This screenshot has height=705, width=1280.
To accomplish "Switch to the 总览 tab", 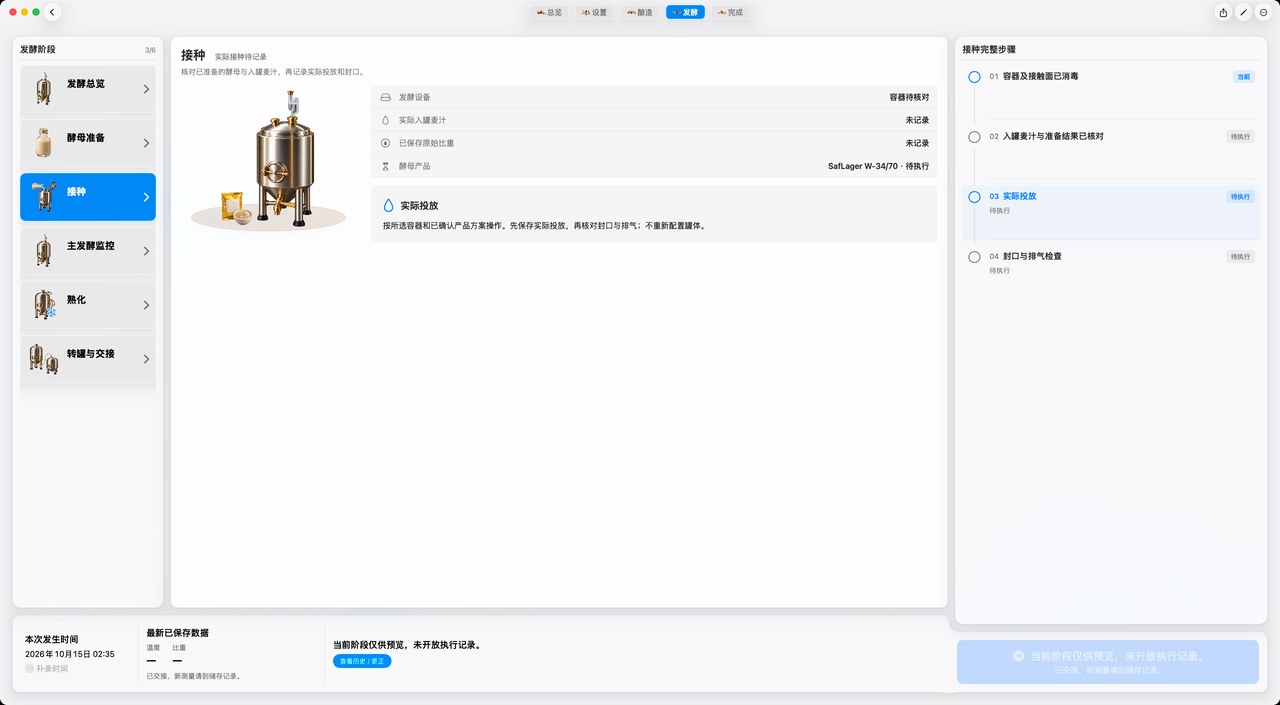I will (549, 12).
